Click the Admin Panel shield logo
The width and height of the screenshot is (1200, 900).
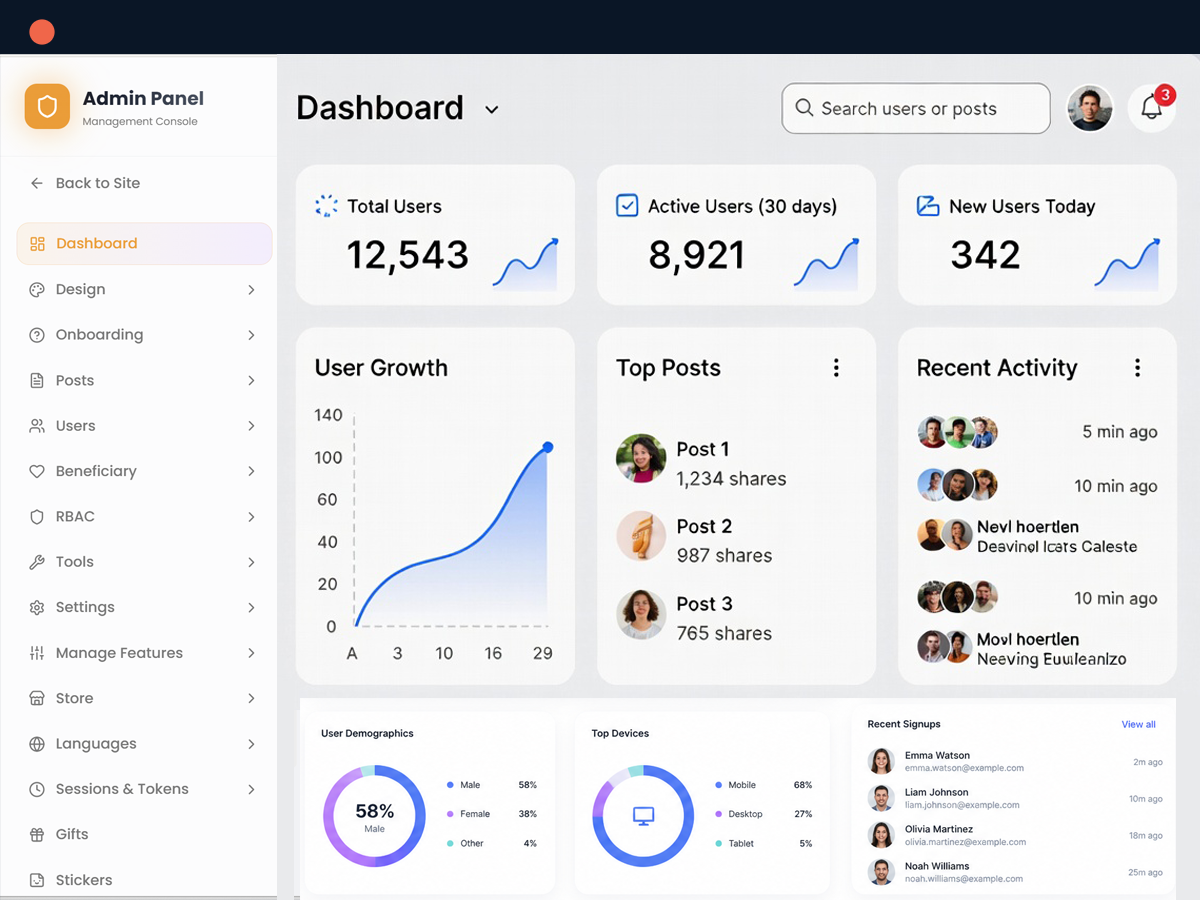pyautogui.click(x=47, y=107)
